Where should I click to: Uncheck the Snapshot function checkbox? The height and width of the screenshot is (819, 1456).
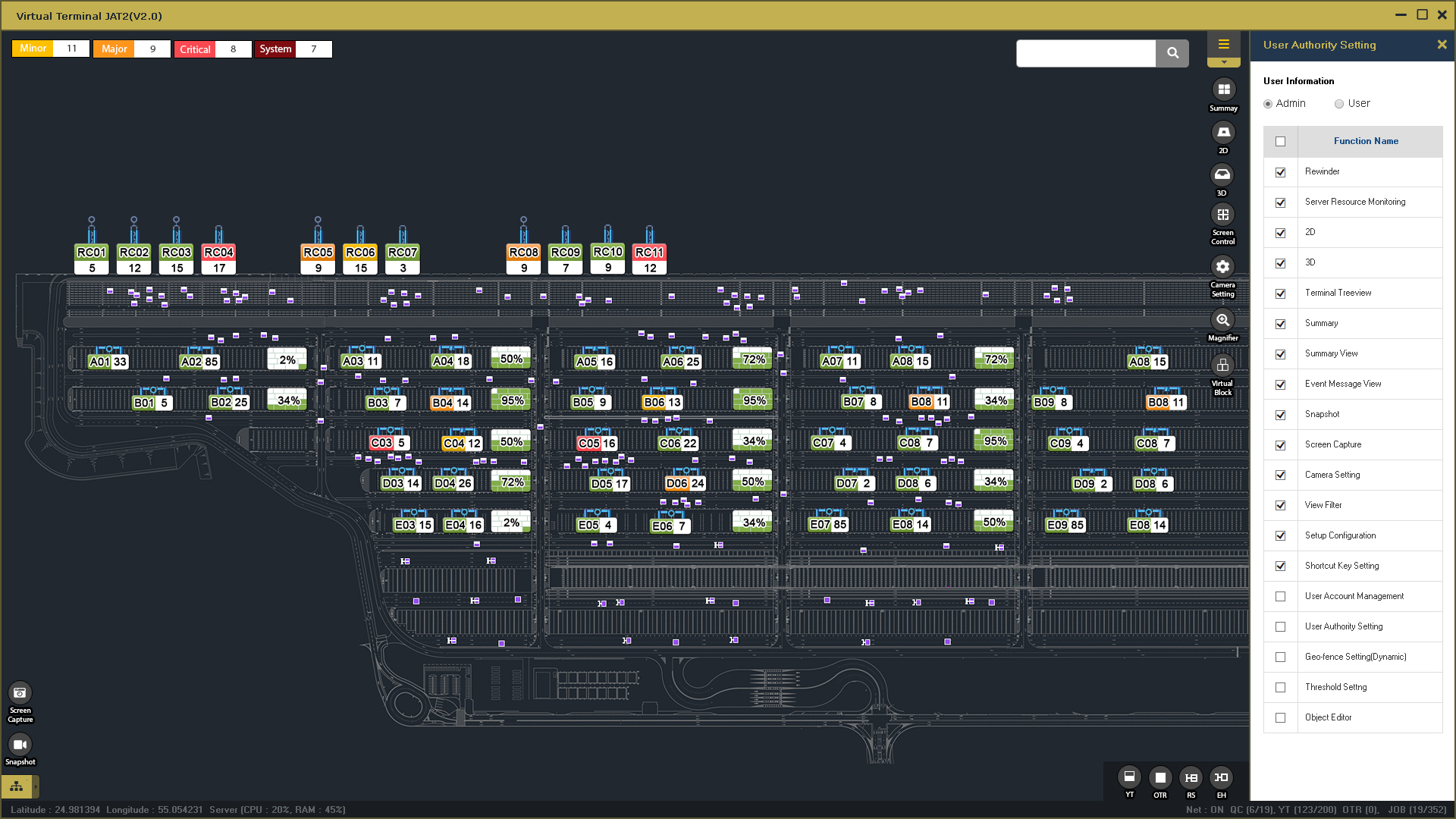pos(1281,415)
